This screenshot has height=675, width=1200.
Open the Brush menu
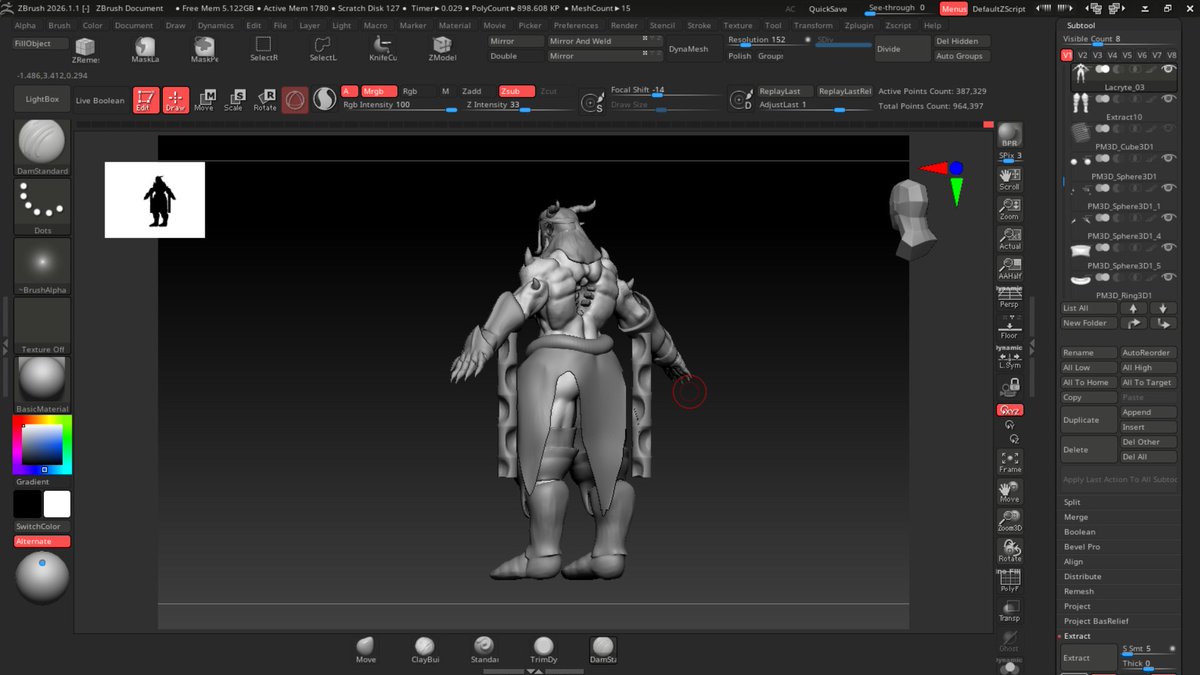click(59, 25)
